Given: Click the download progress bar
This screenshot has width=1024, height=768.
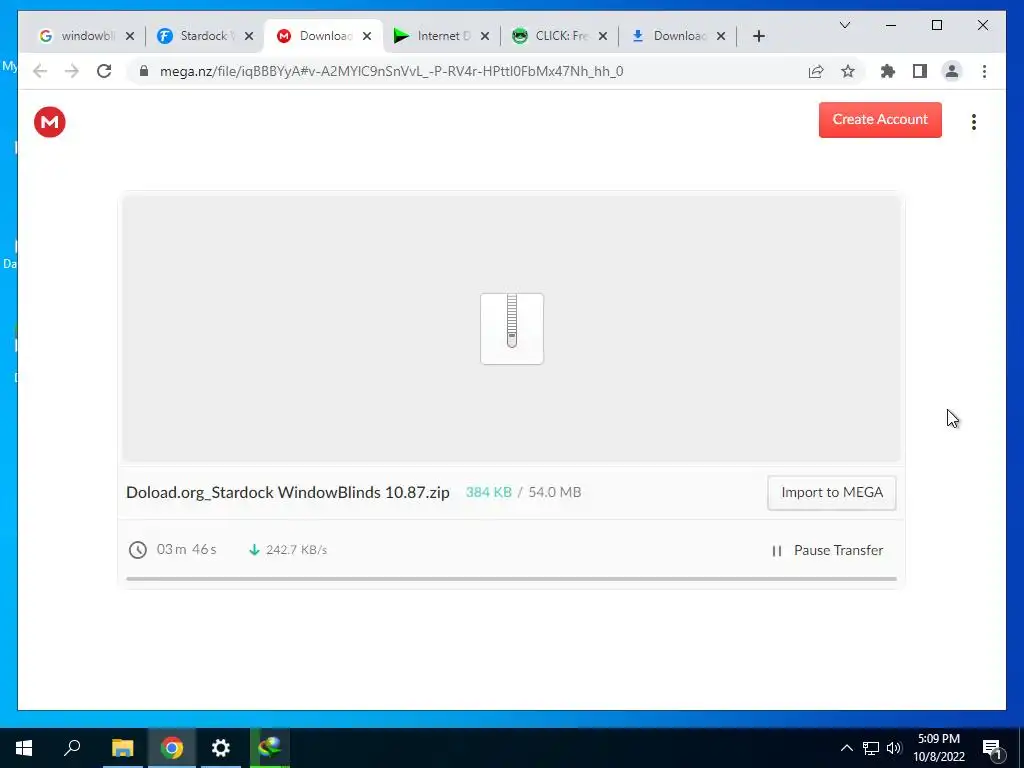Looking at the screenshot, I should click(x=511, y=579).
